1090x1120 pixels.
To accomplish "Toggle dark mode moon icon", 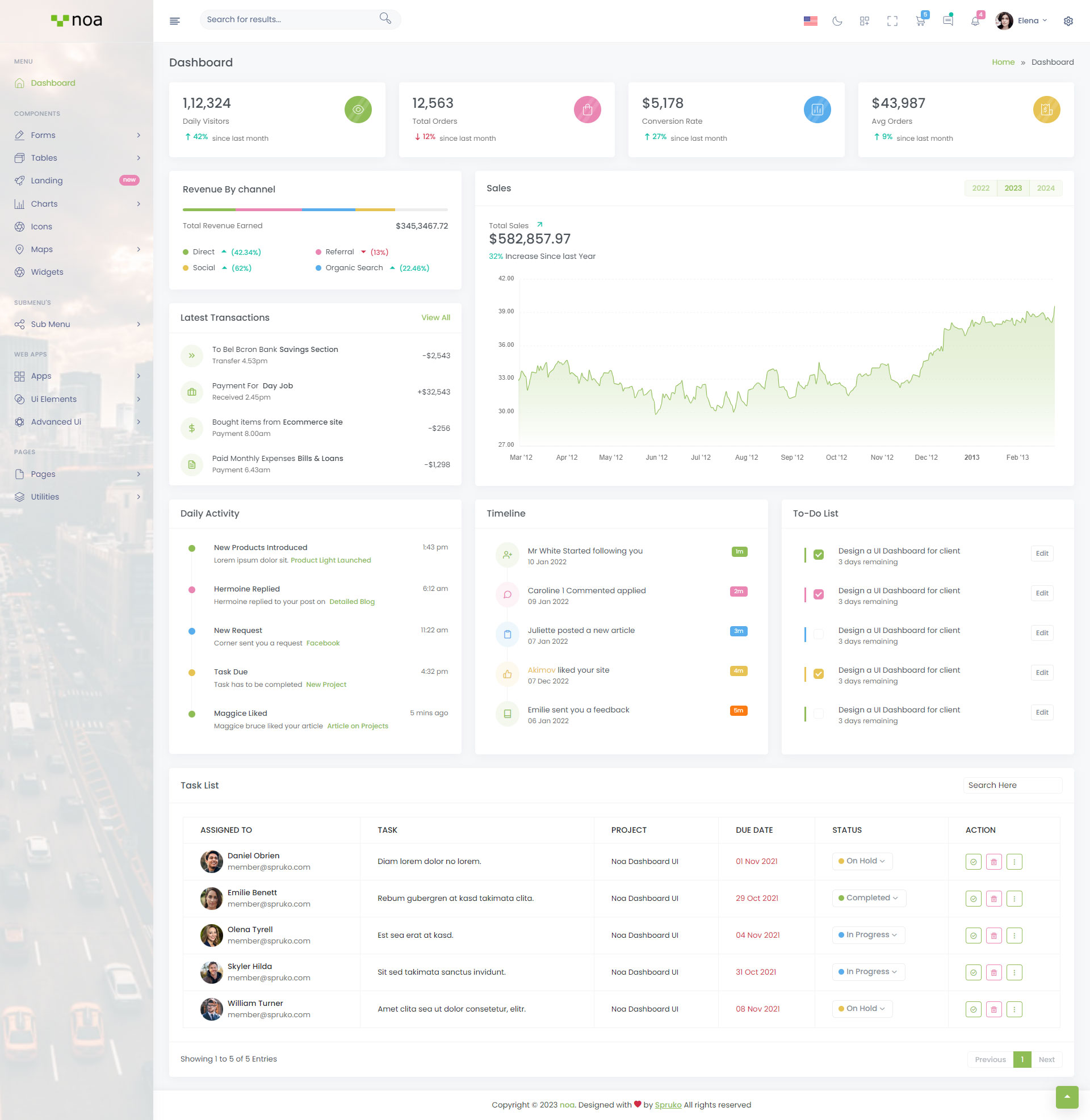I will tap(837, 21).
